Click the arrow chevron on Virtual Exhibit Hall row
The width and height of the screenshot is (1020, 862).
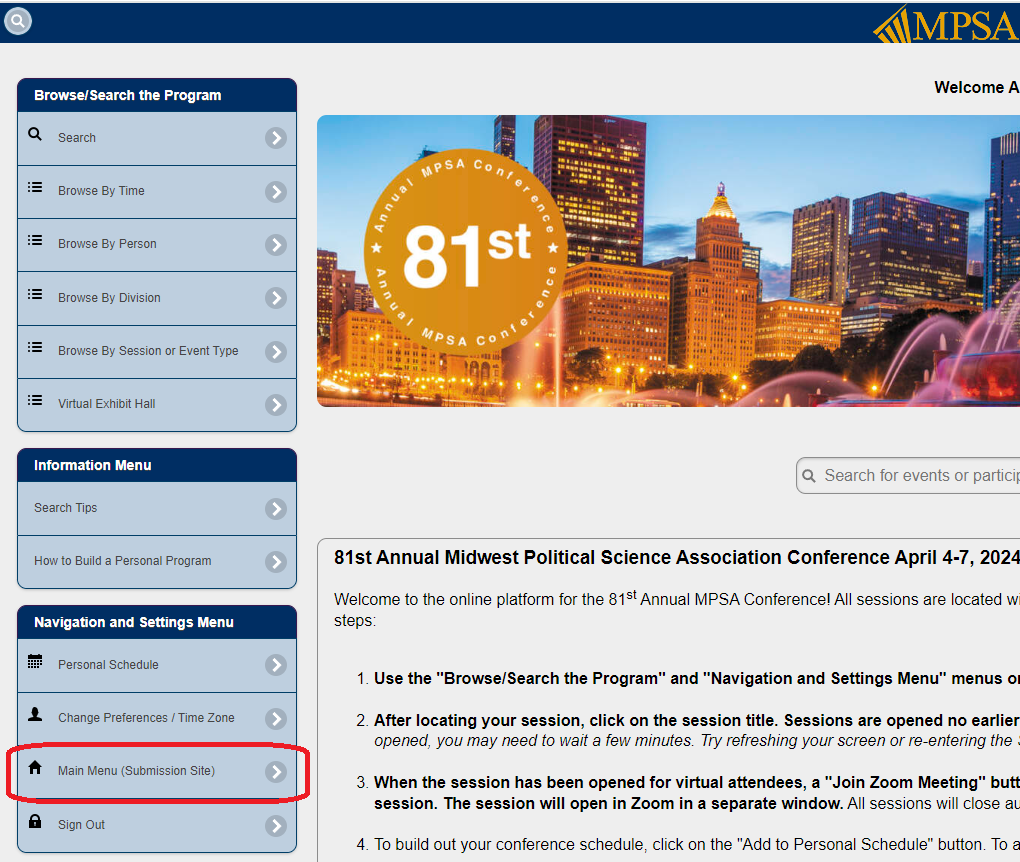coord(276,405)
